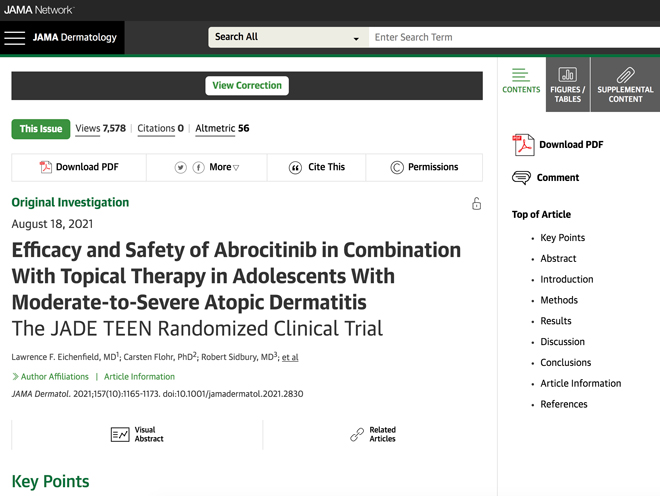Share article via Twitter icon
Image resolution: width=660 pixels, height=496 pixels.
pyautogui.click(x=181, y=168)
